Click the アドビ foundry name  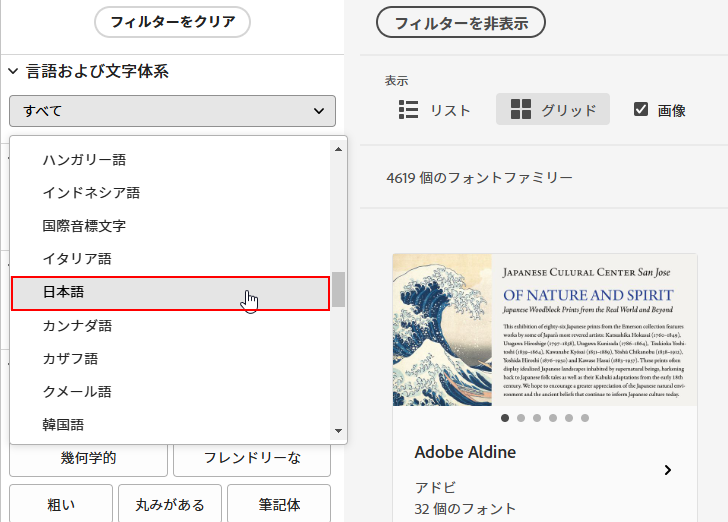pos(435,488)
